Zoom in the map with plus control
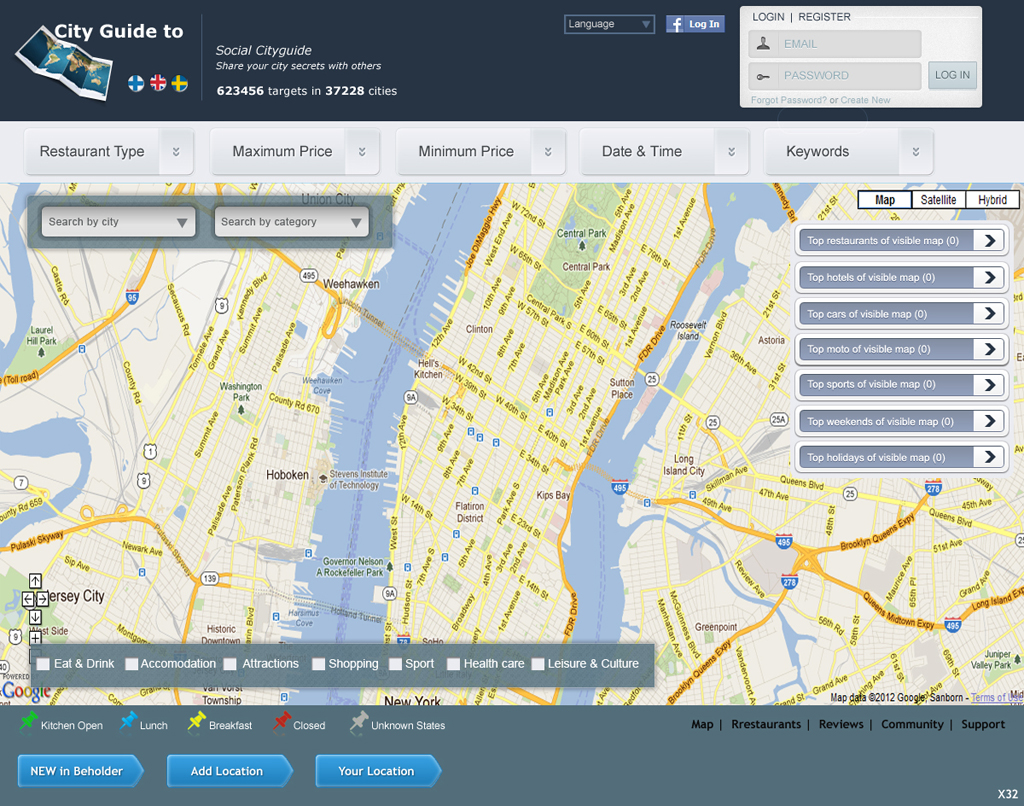Image resolution: width=1024 pixels, height=806 pixels. pos(35,637)
